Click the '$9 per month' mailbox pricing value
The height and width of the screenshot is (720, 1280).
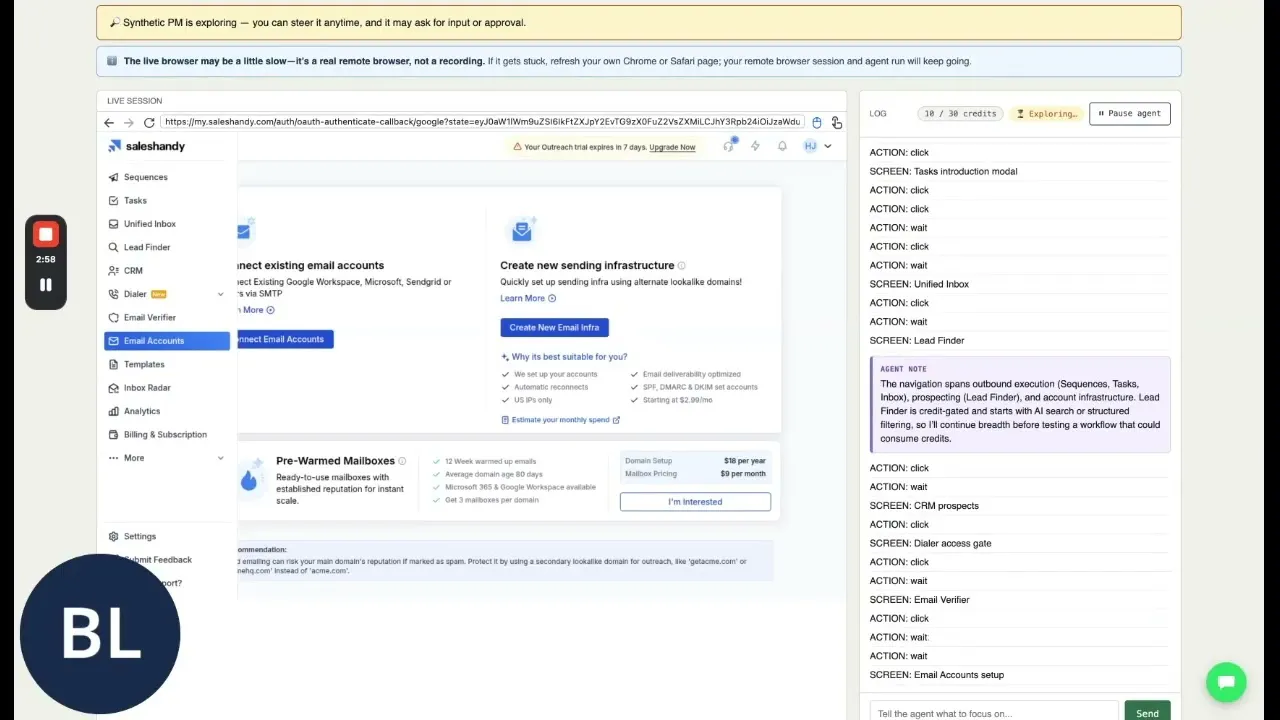743,474
